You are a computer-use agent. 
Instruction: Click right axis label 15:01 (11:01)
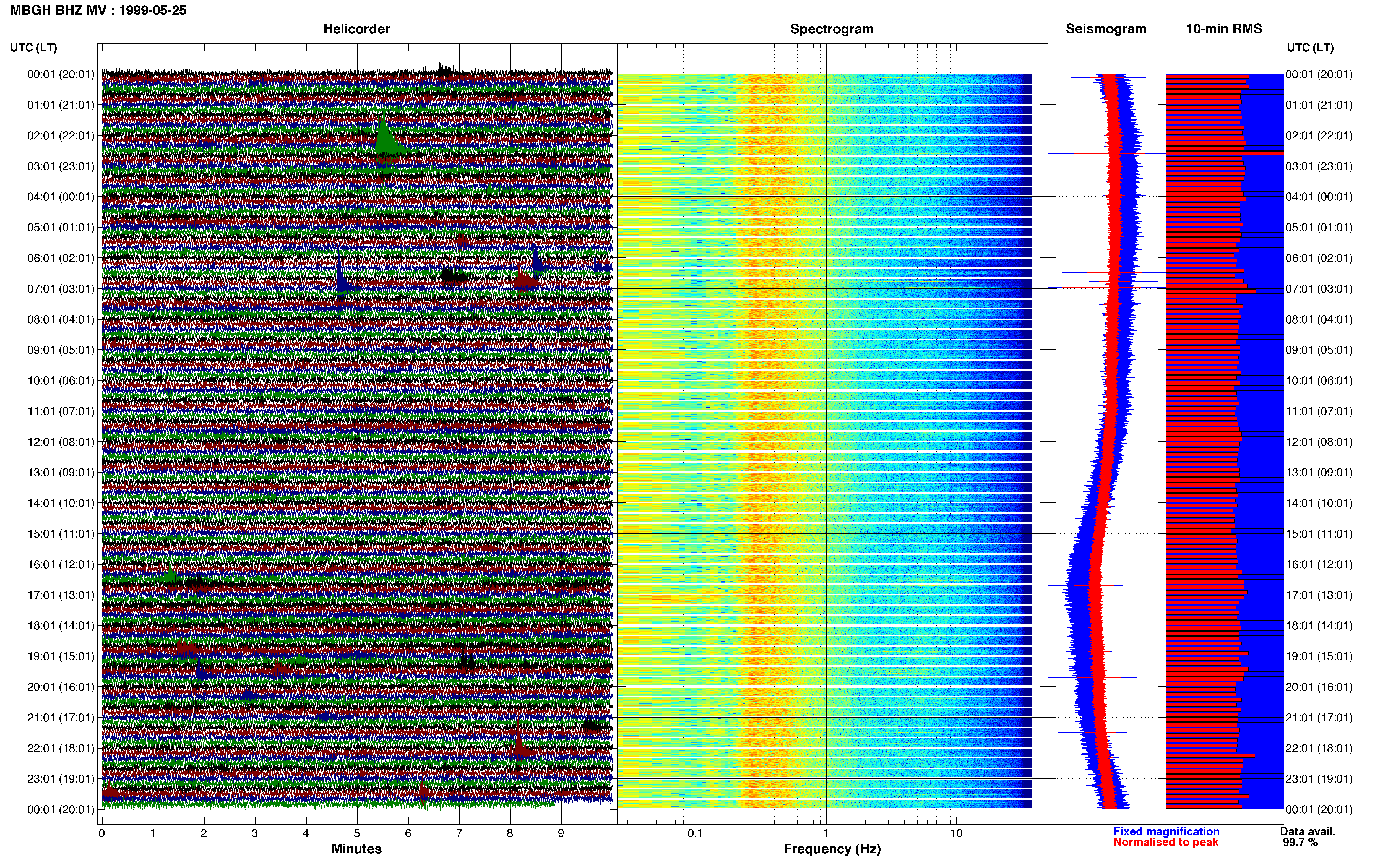[1319, 534]
